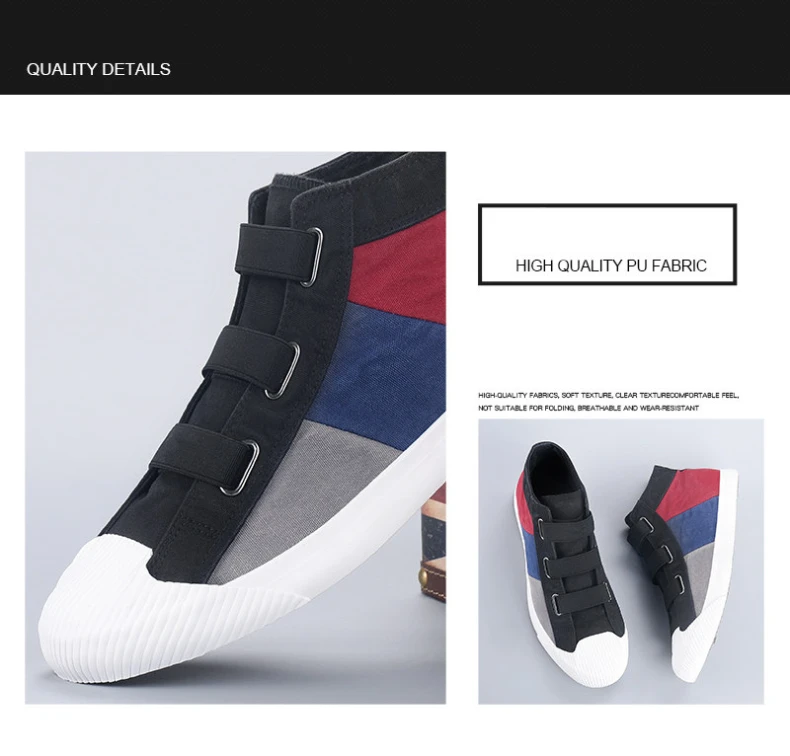Pick the red canvas panel on large shoe

(401, 269)
